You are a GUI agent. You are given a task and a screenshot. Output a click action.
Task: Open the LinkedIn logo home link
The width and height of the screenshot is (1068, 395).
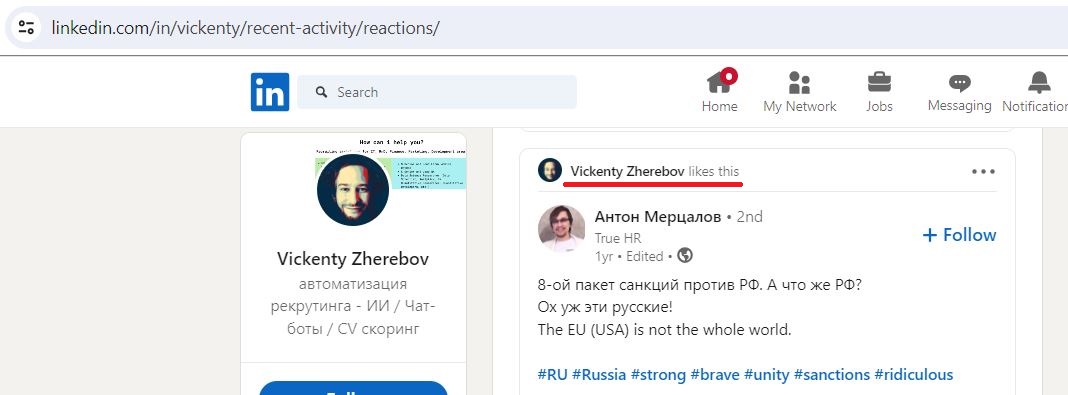point(270,92)
